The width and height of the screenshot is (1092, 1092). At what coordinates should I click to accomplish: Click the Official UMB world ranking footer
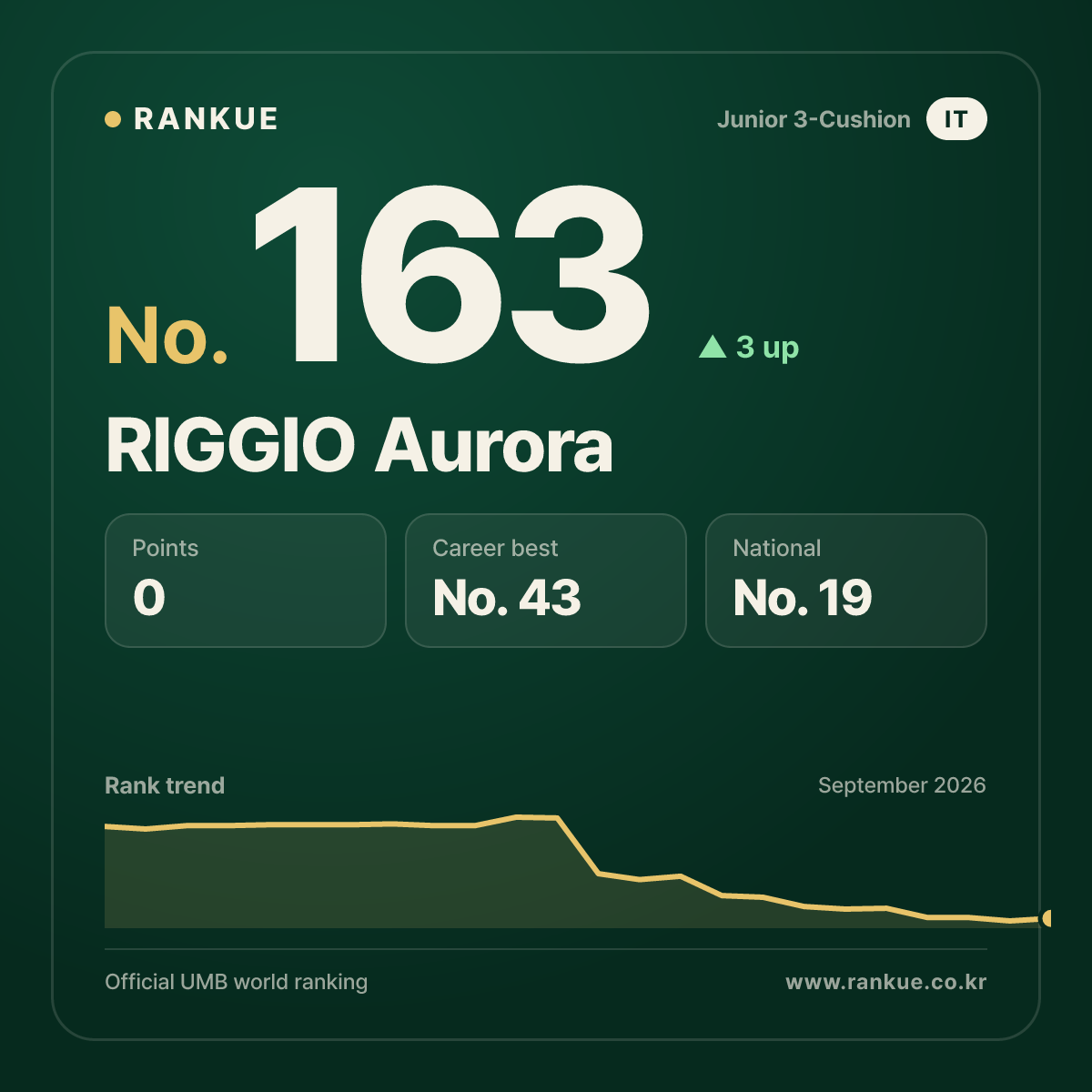(x=237, y=982)
